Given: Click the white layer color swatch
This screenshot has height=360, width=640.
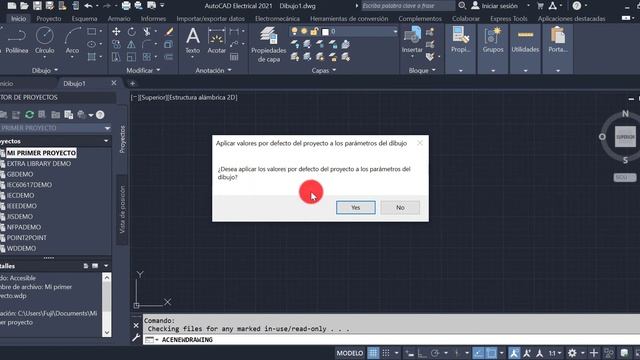Looking at the screenshot, I should (325, 31).
